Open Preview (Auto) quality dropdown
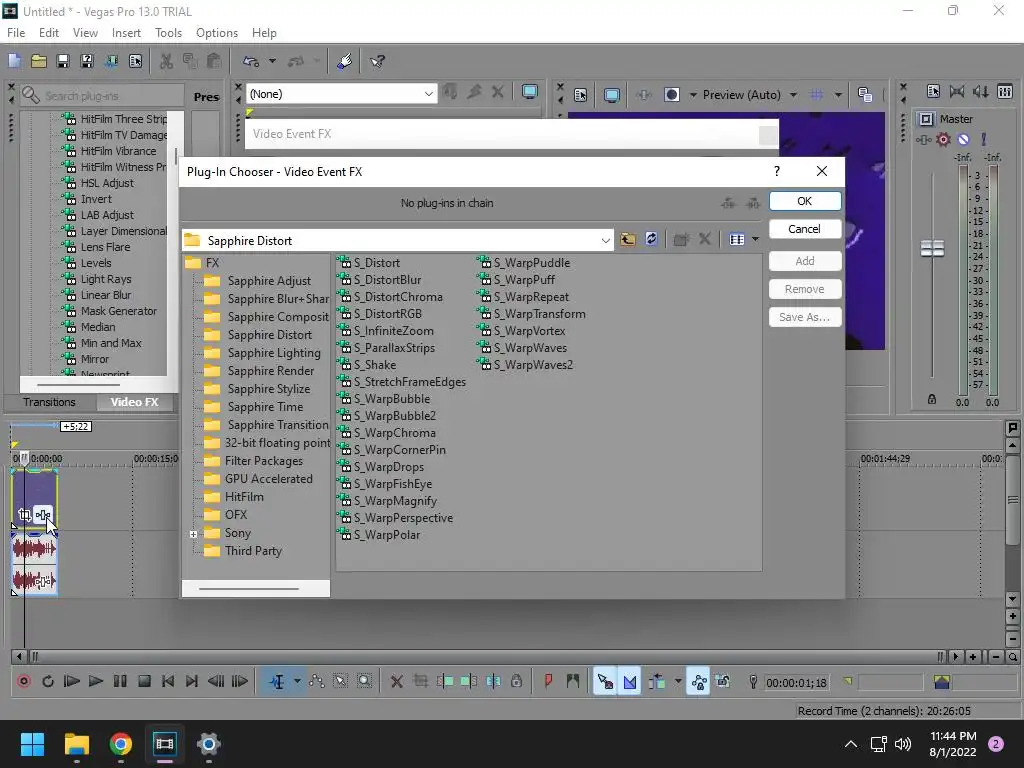This screenshot has width=1024, height=768. pyautogui.click(x=793, y=95)
